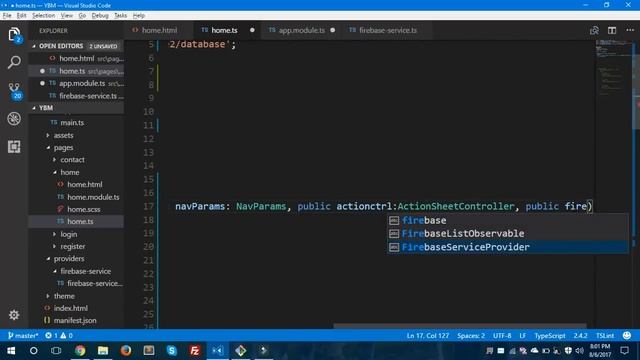The image size is (640, 360).
Task: Switch to the firebase-service.ts tab
Action: click(388, 30)
